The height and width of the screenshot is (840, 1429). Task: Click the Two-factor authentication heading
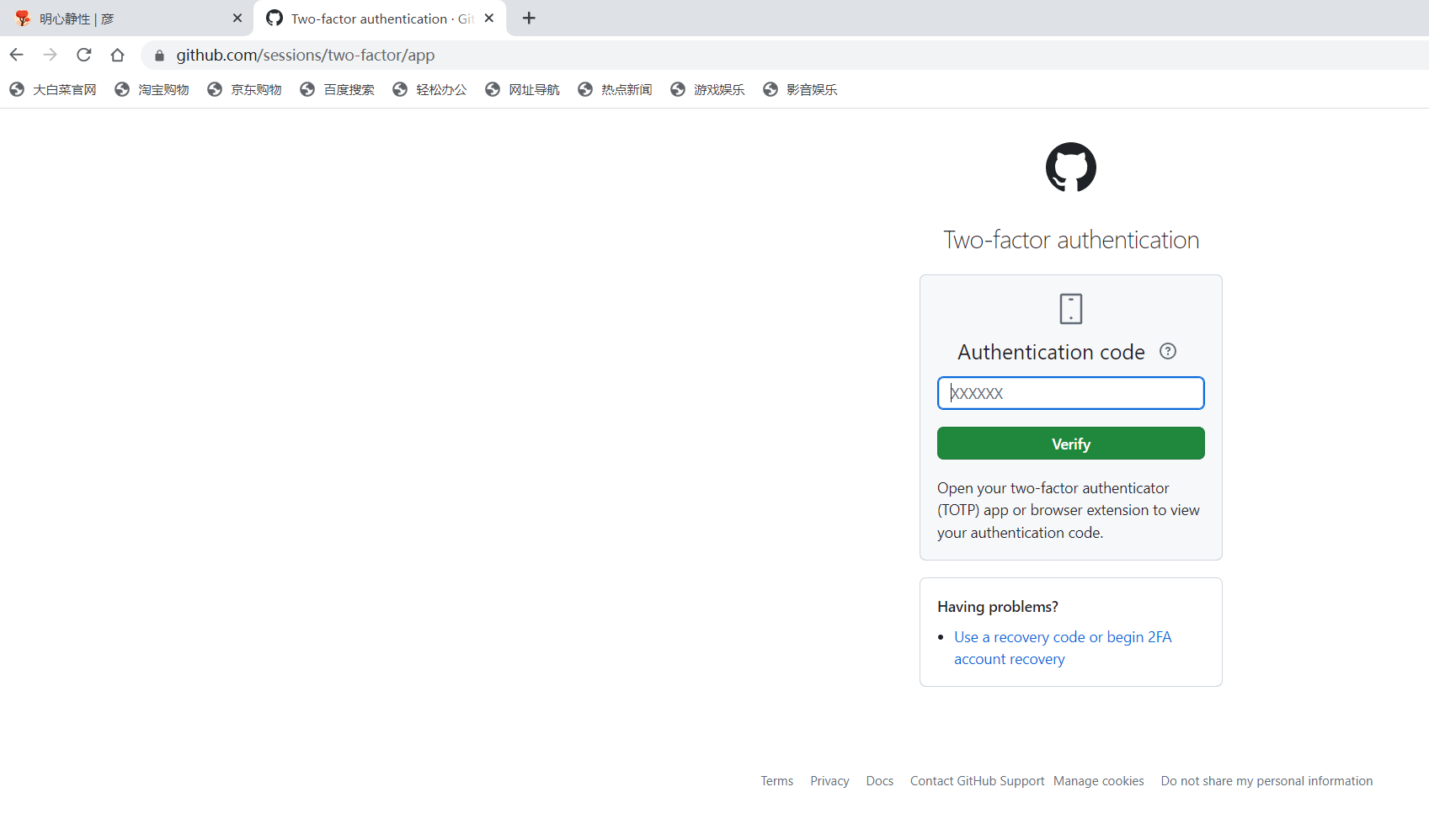coord(1070,240)
